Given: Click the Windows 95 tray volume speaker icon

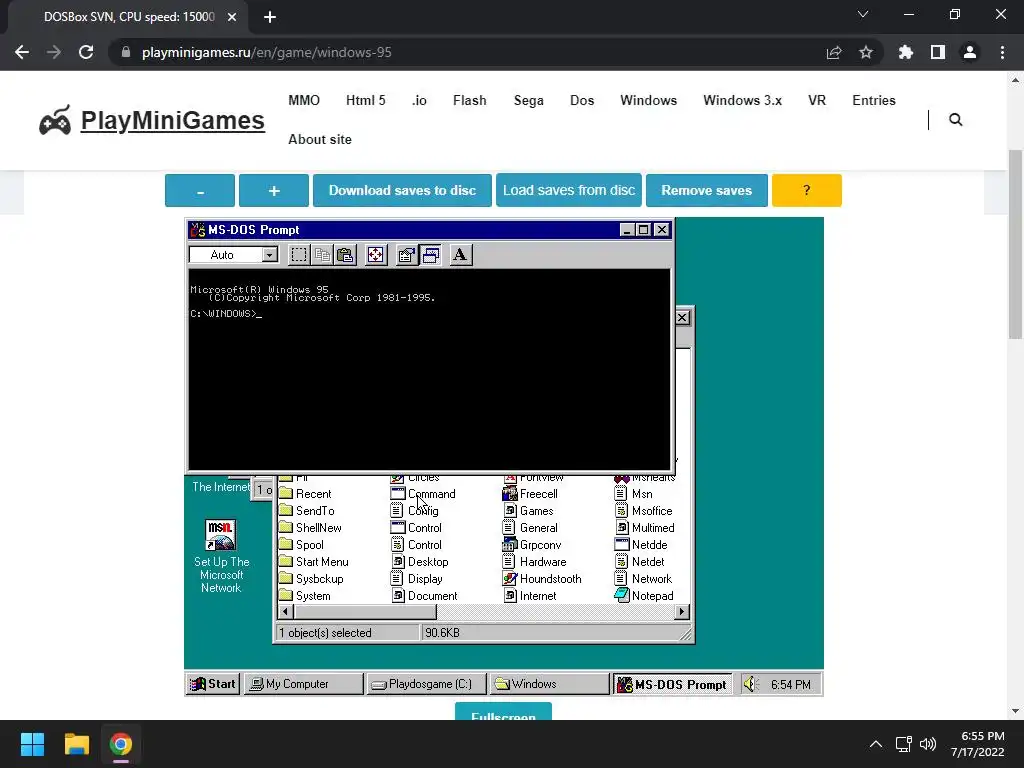Looking at the screenshot, I should (x=750, y=684).
